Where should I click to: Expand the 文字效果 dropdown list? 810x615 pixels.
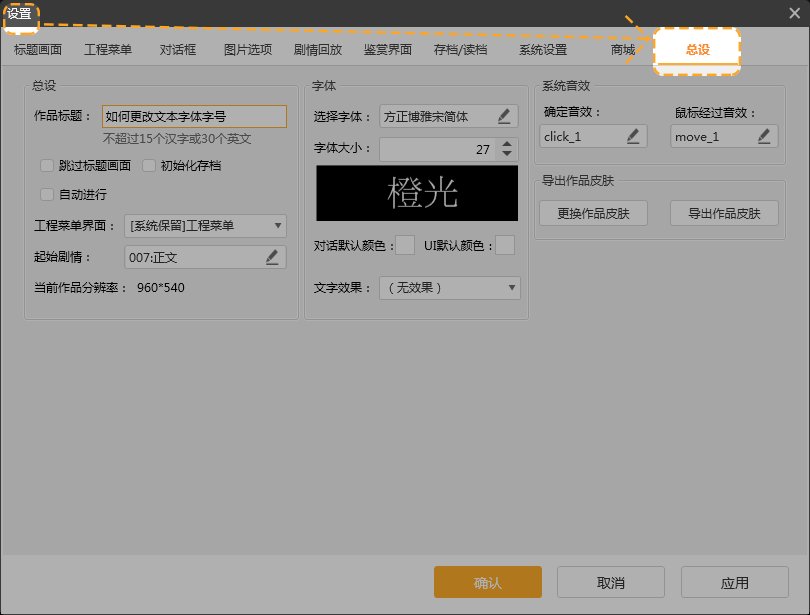pyautogui.click(x=449, y=288)
